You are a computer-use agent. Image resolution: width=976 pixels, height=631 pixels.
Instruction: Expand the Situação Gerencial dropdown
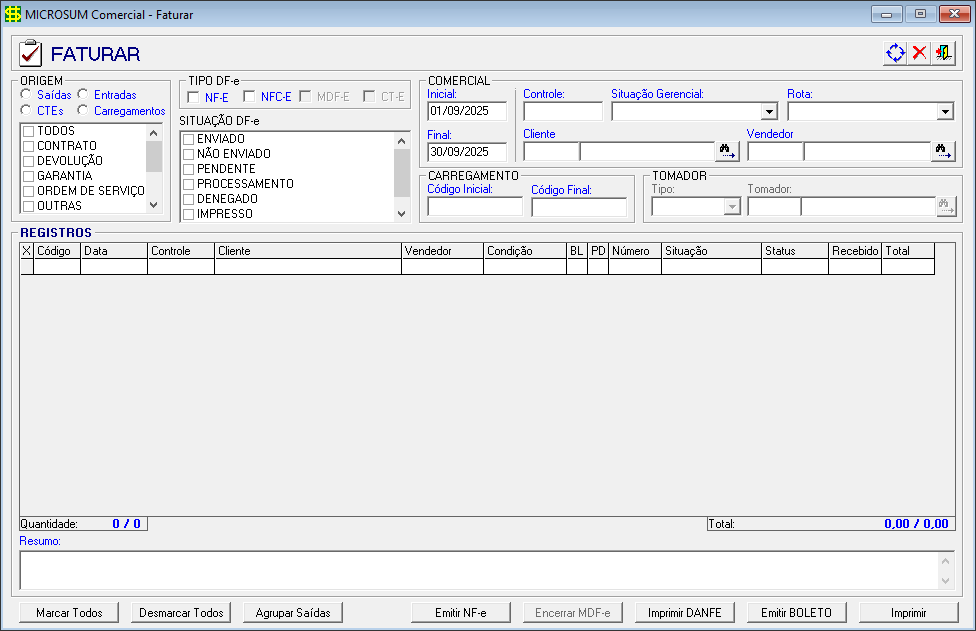pos(768,112)
